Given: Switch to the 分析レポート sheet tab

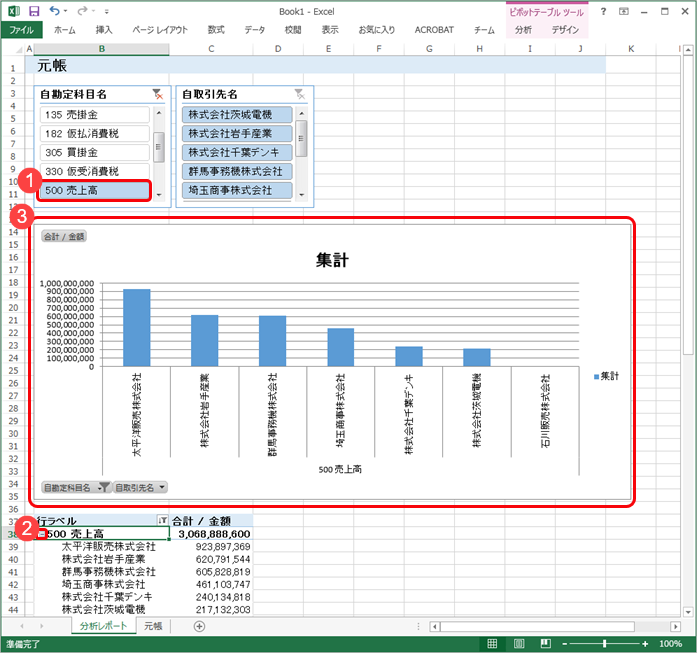Looking at the screenshot, I should 104,626.
